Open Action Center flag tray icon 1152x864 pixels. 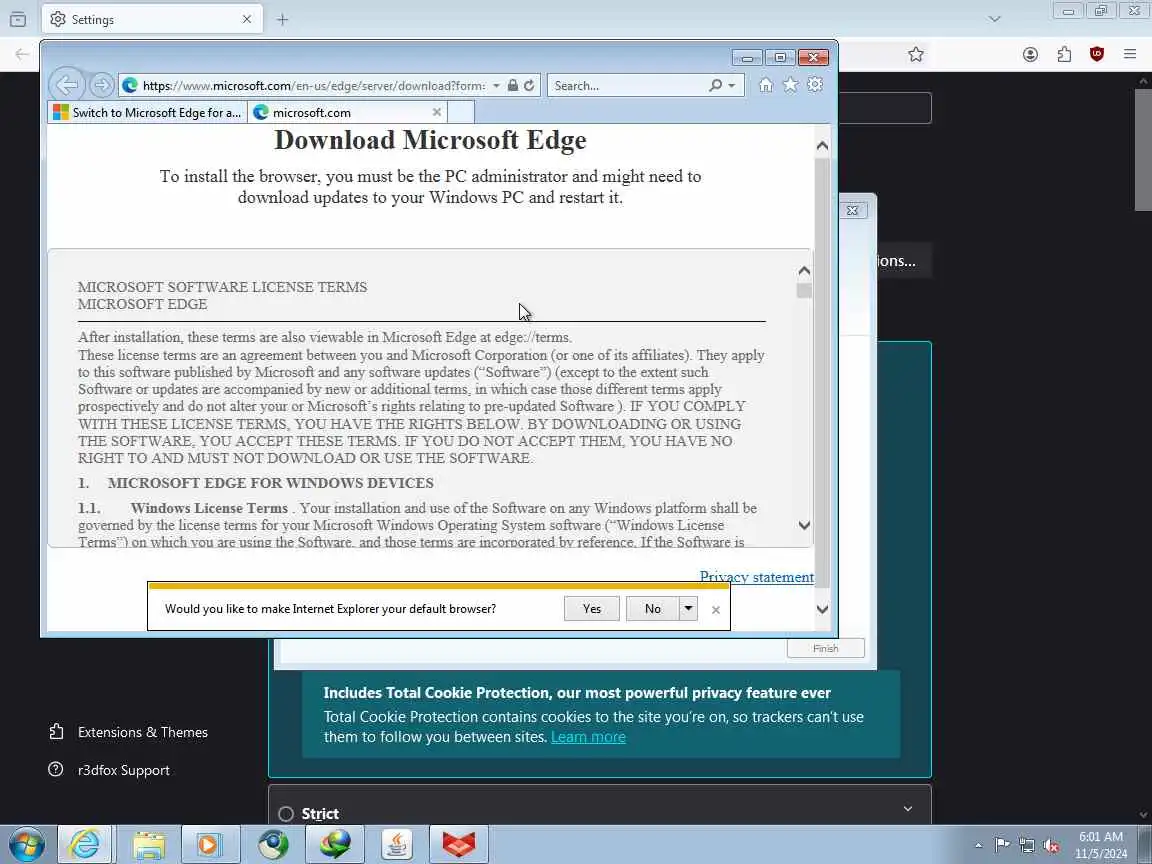click(x=1001, y=845)
